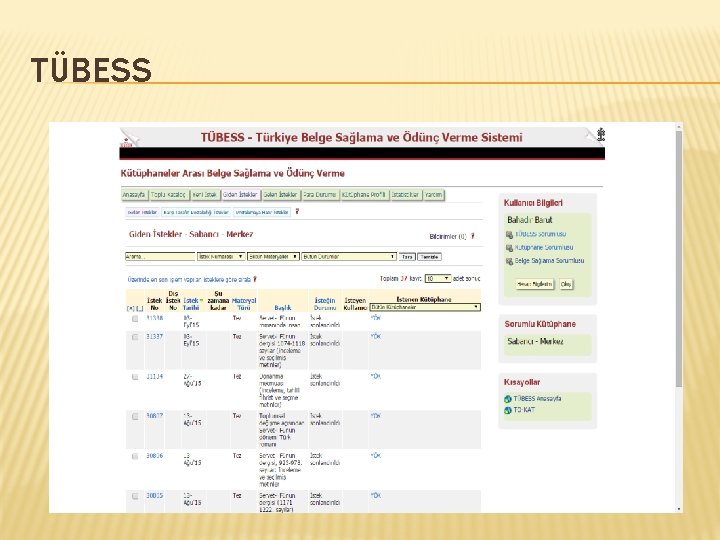Open request number 30817 link
The width and height of the screenshot is (720, 540).
click(x=155, y=416)
